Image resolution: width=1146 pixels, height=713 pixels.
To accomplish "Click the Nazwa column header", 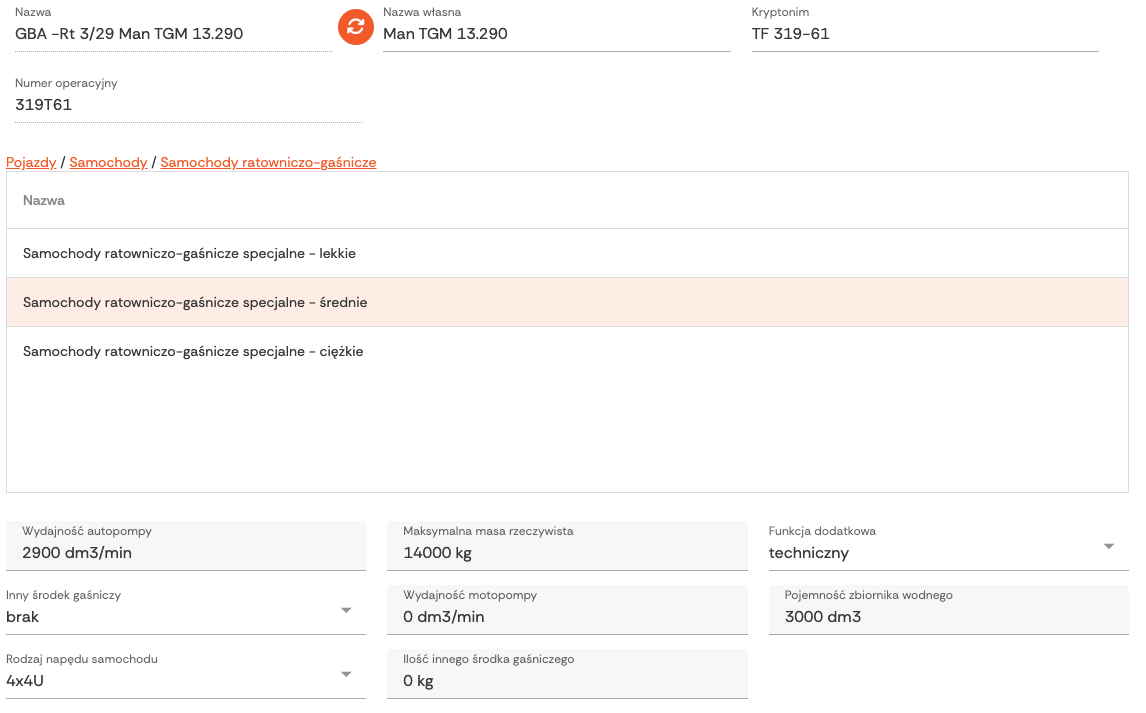I will [44, 200].
